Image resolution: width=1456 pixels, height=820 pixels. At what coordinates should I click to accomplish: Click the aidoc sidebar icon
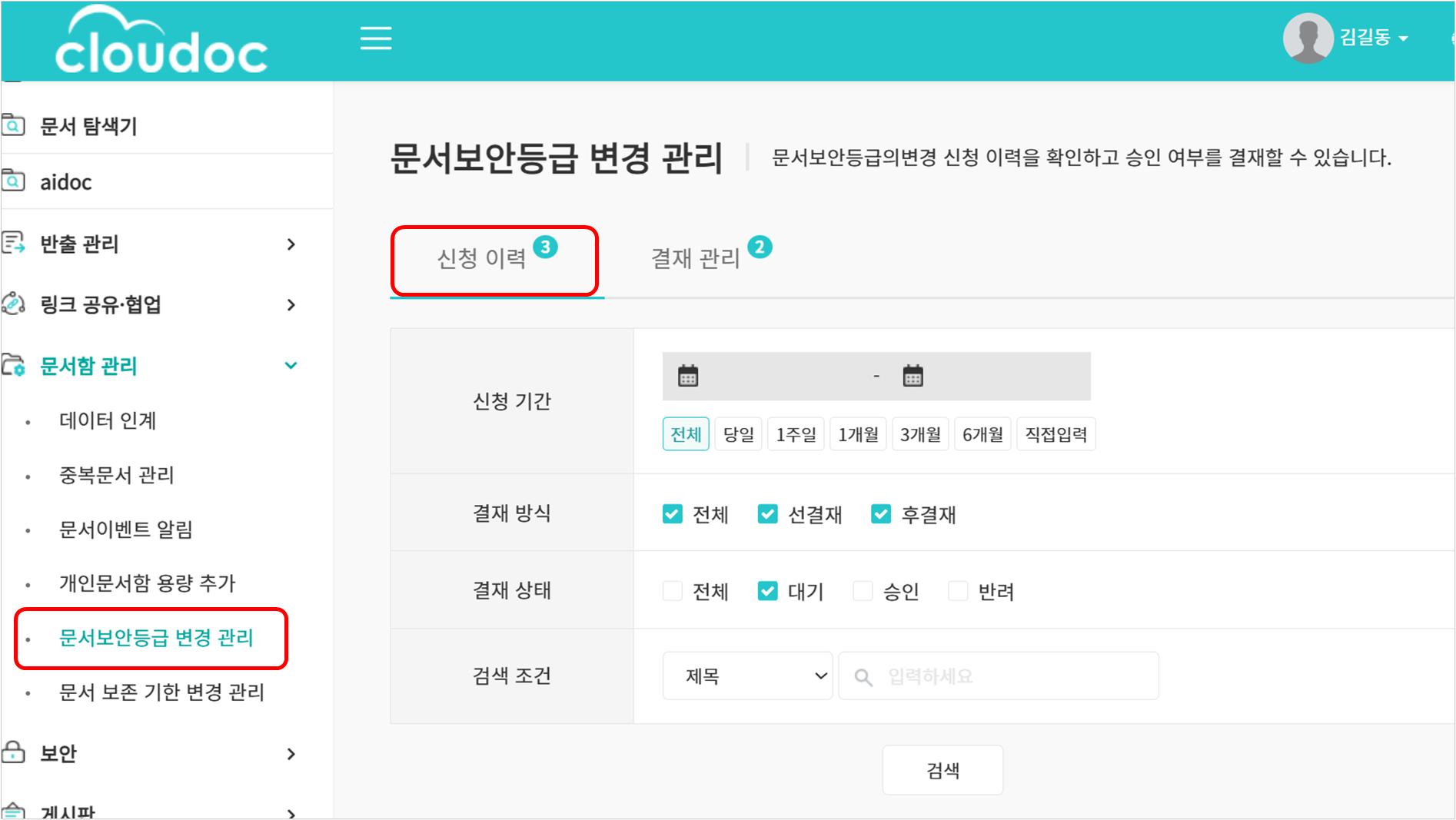pos(13,181)
